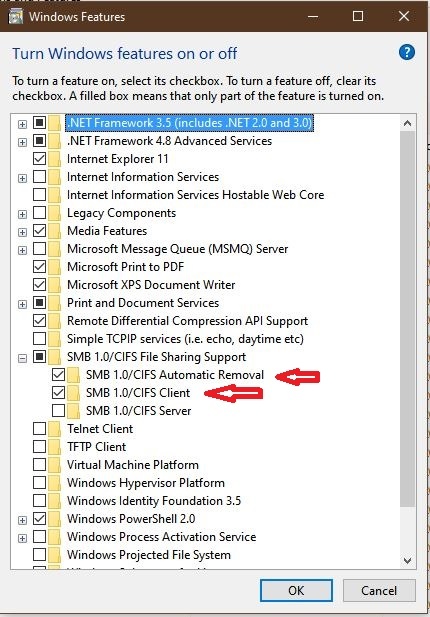Select "Windows Projected File System" text
The width and height of the screenshot is (430, 617).
click(x=149, y=555)
